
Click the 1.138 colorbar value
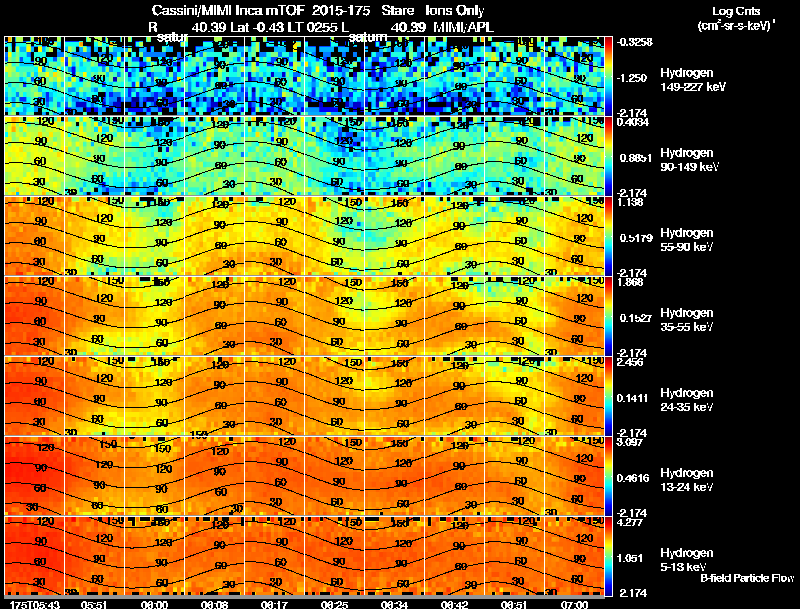point(630,202)
